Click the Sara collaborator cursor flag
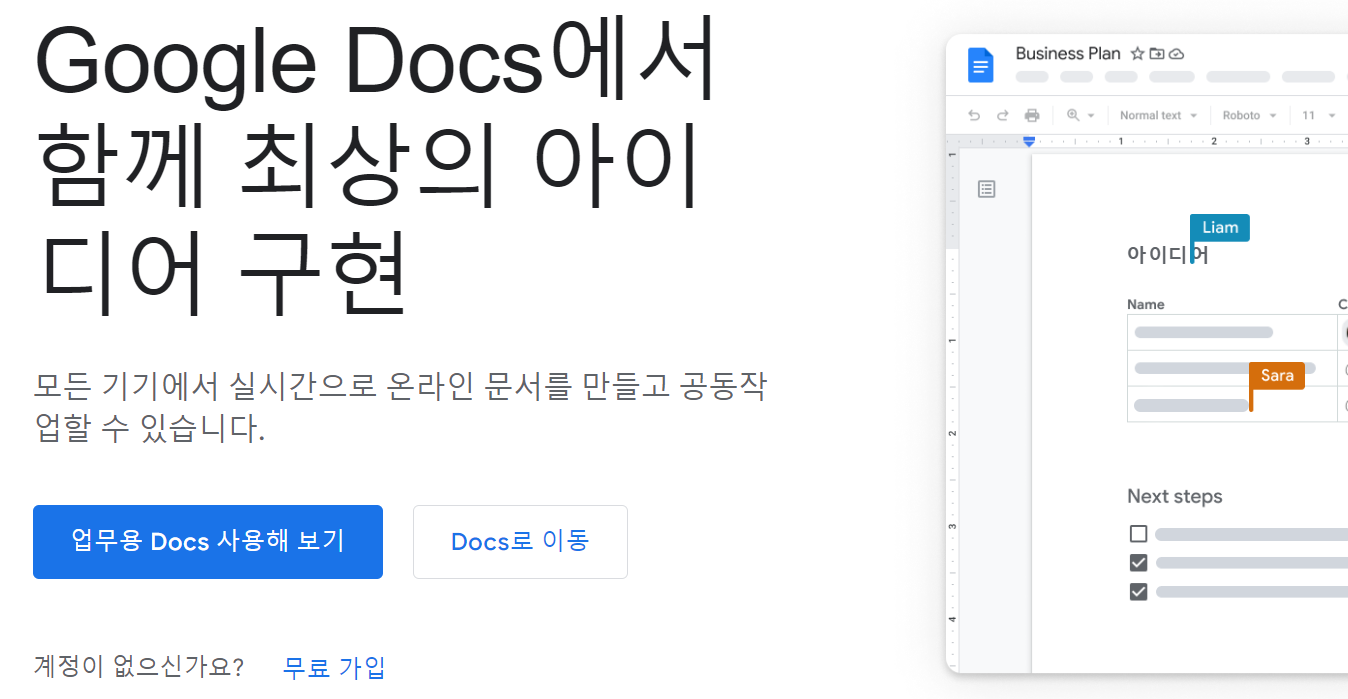The width and height of the screenshot is (1348, 699). tap(1277, 375)
